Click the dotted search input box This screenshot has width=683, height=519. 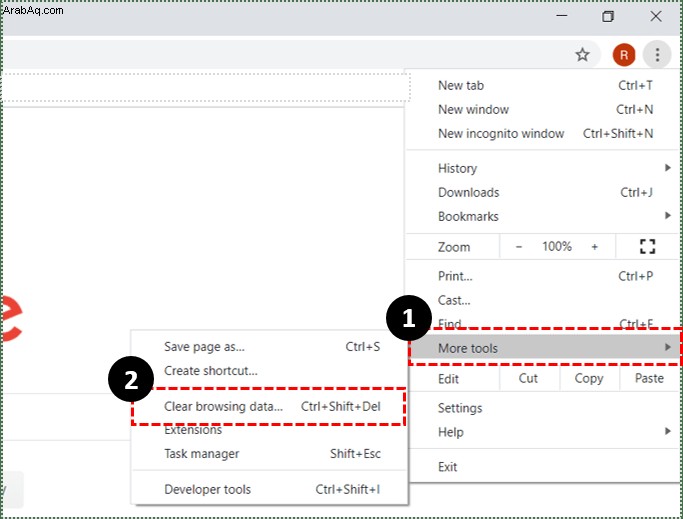(205, 87)
